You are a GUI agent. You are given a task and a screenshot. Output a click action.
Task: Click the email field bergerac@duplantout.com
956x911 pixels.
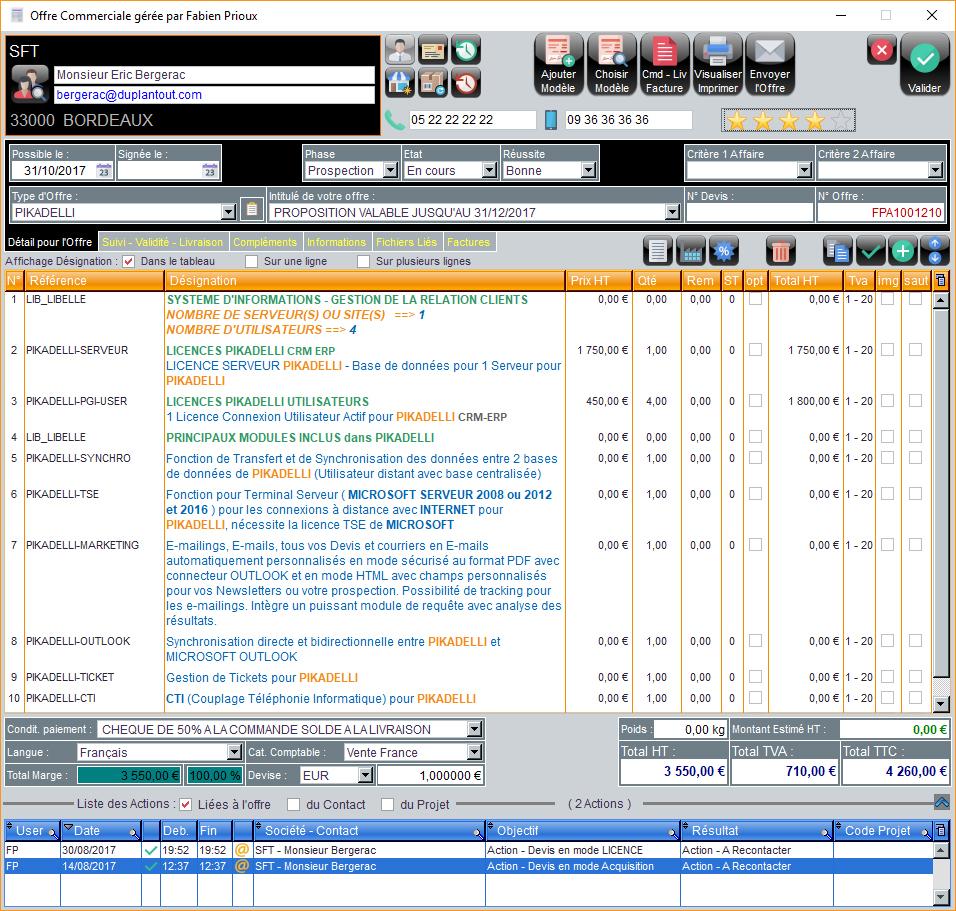[x=214, y=95]
